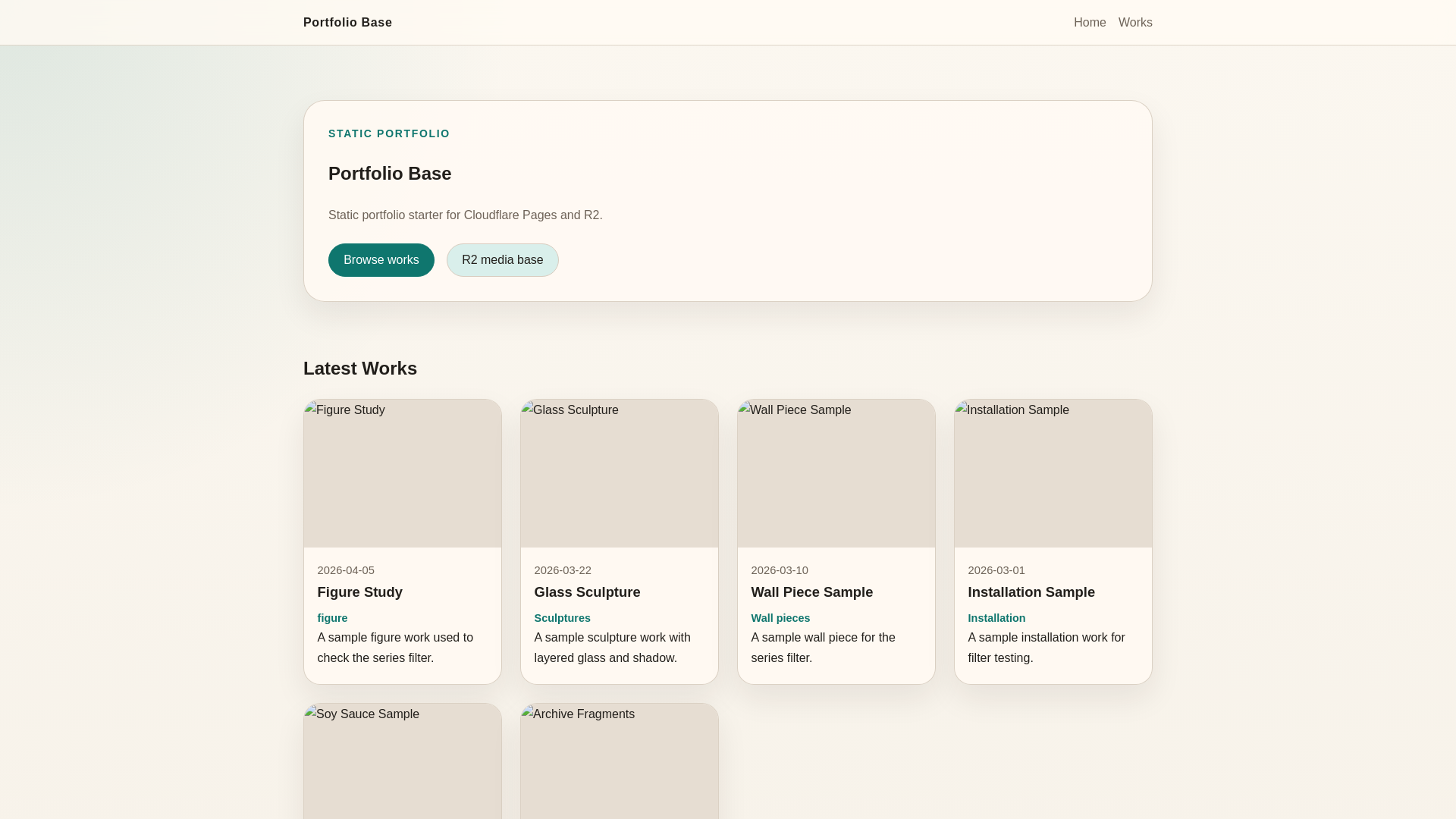Click the Wall Piece Sample title

[x=812, y=592]
